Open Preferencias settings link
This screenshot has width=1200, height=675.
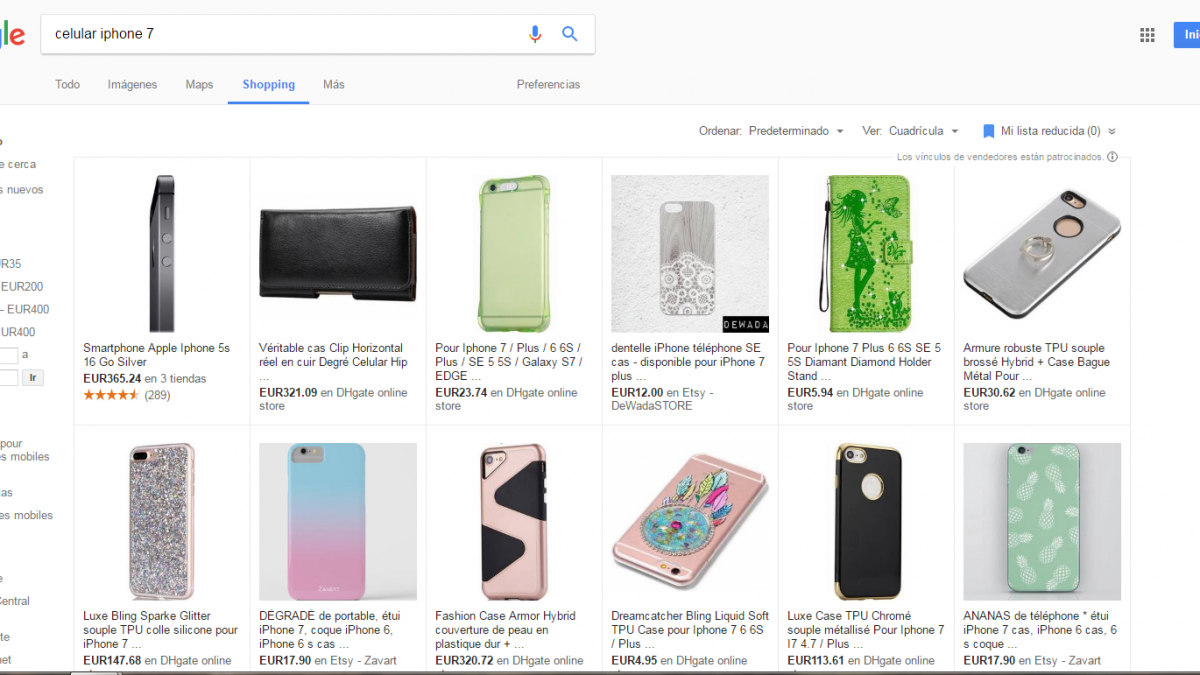coord(548,84)
